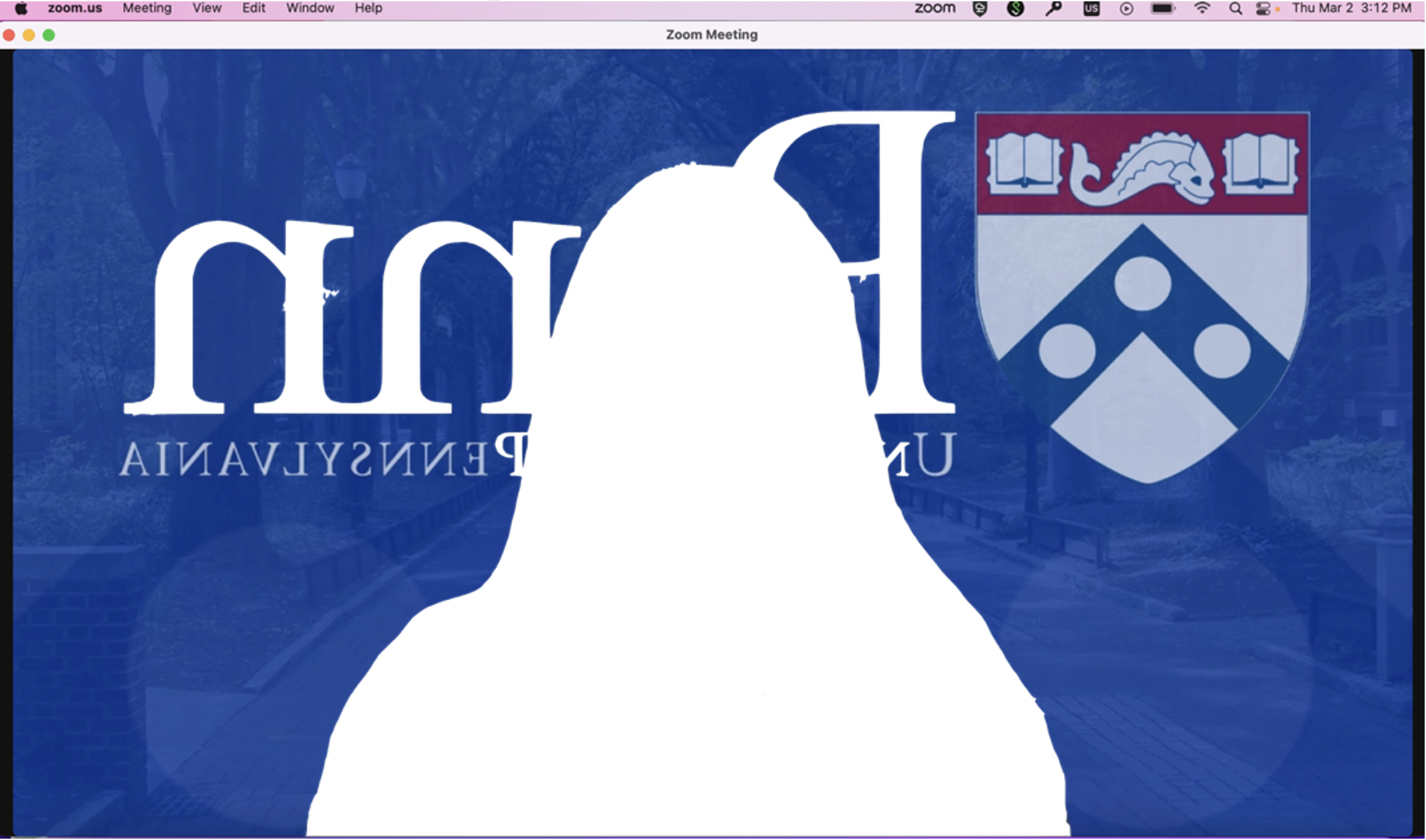Click the play circle menu bar icon
The width and height of the screenshot is (1426, 840).
(x=1126, y=9)
